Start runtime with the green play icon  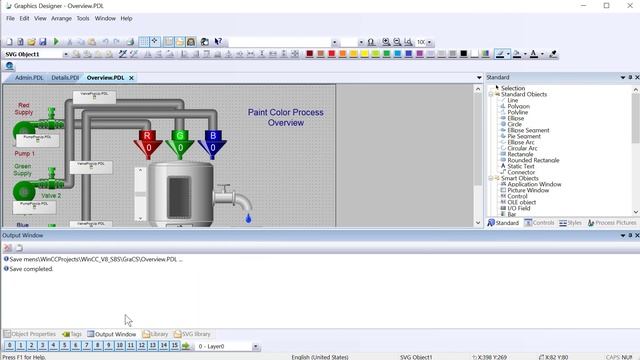56,42
